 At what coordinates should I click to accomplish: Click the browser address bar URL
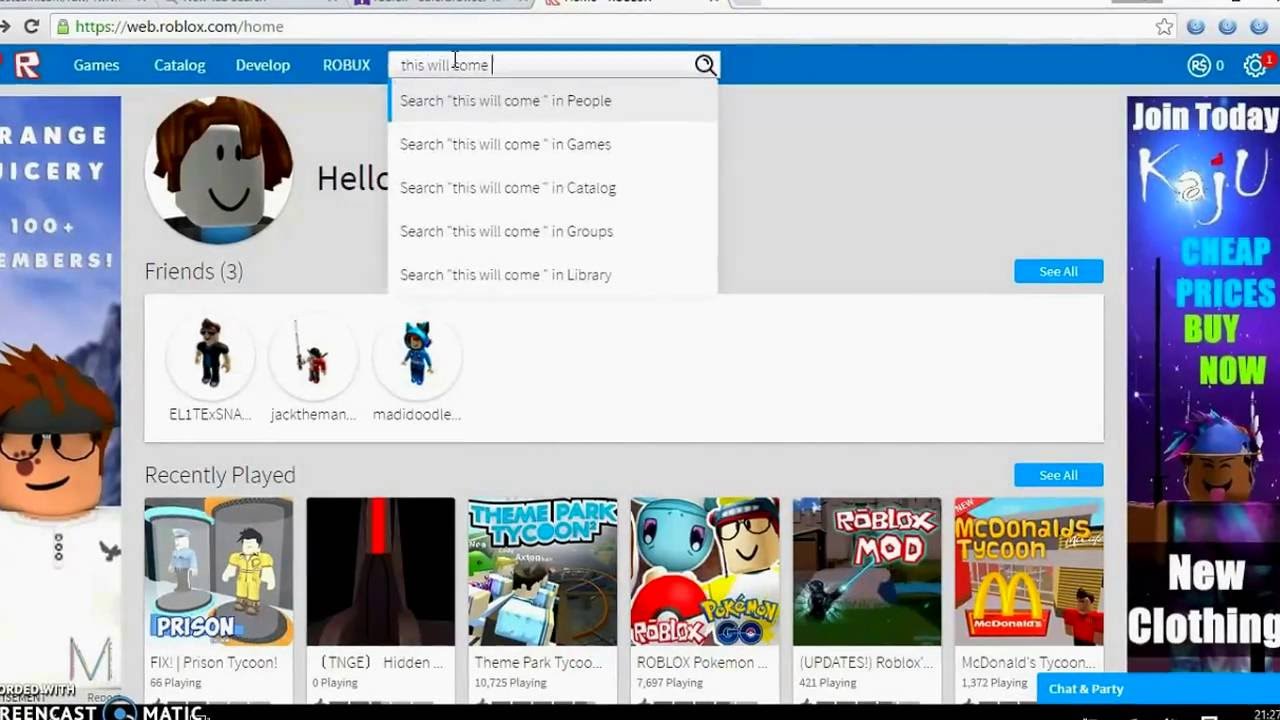[180, 27]
